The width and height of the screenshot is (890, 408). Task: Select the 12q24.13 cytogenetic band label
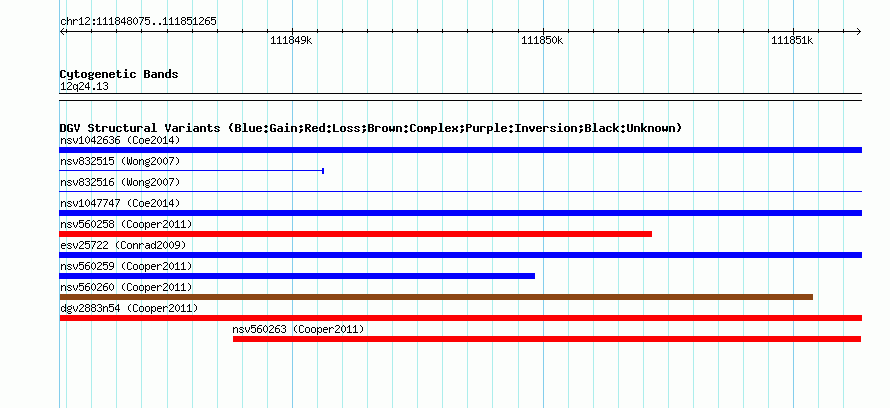tap(84, 86)
